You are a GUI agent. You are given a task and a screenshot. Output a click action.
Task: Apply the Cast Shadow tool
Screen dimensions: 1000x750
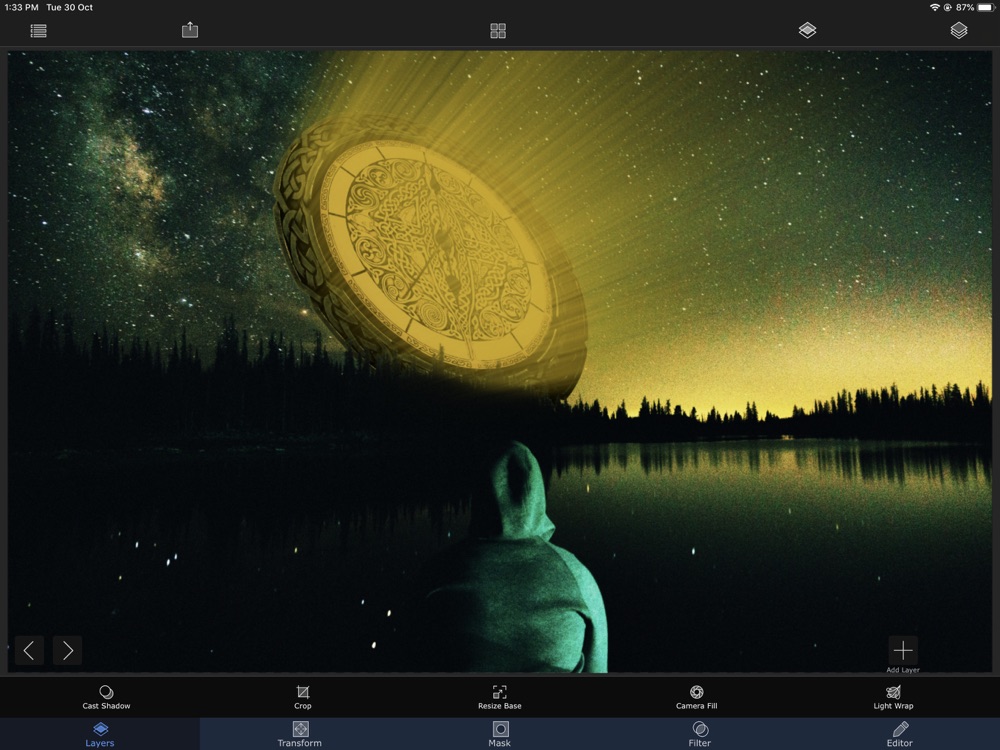coord(107,697)
